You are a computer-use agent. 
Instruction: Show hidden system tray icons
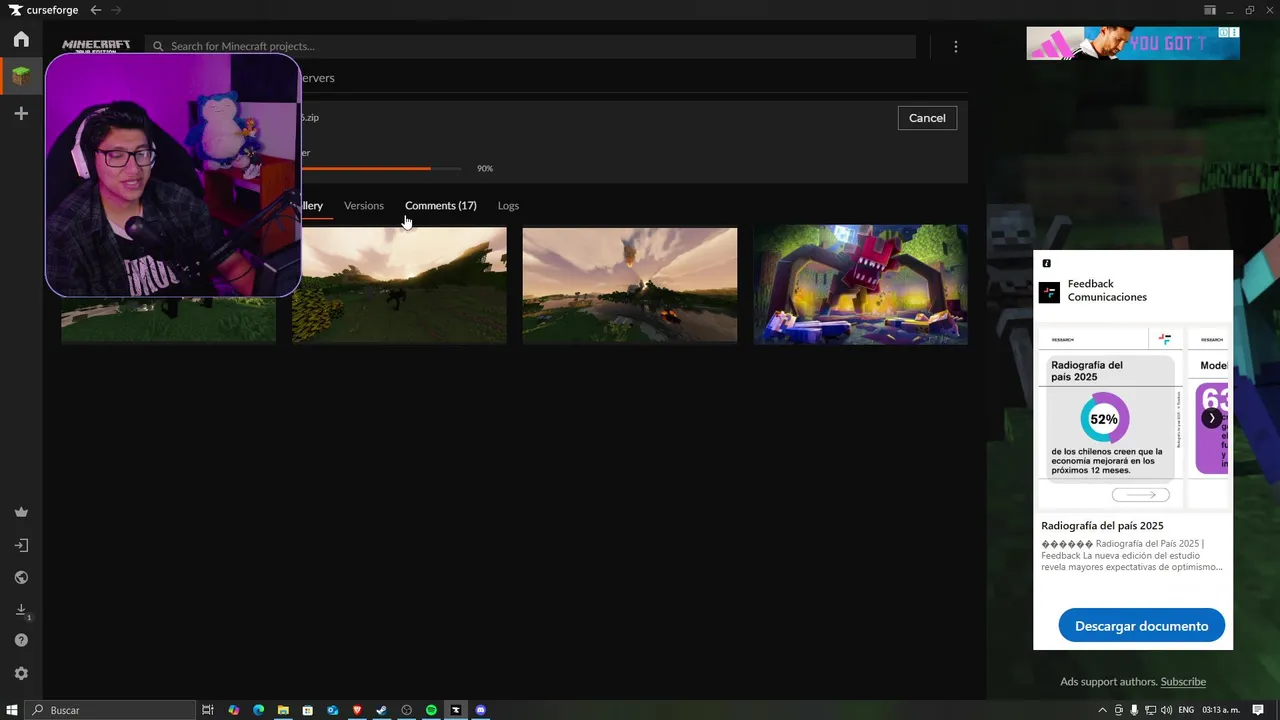pyautogui.click(x=1102, y=710)
